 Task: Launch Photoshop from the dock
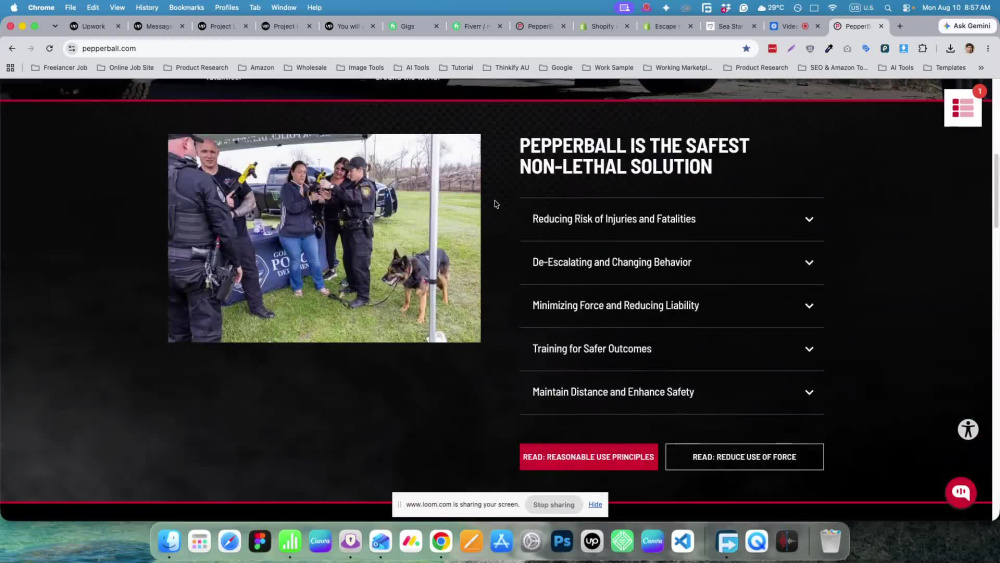(562, 541)
